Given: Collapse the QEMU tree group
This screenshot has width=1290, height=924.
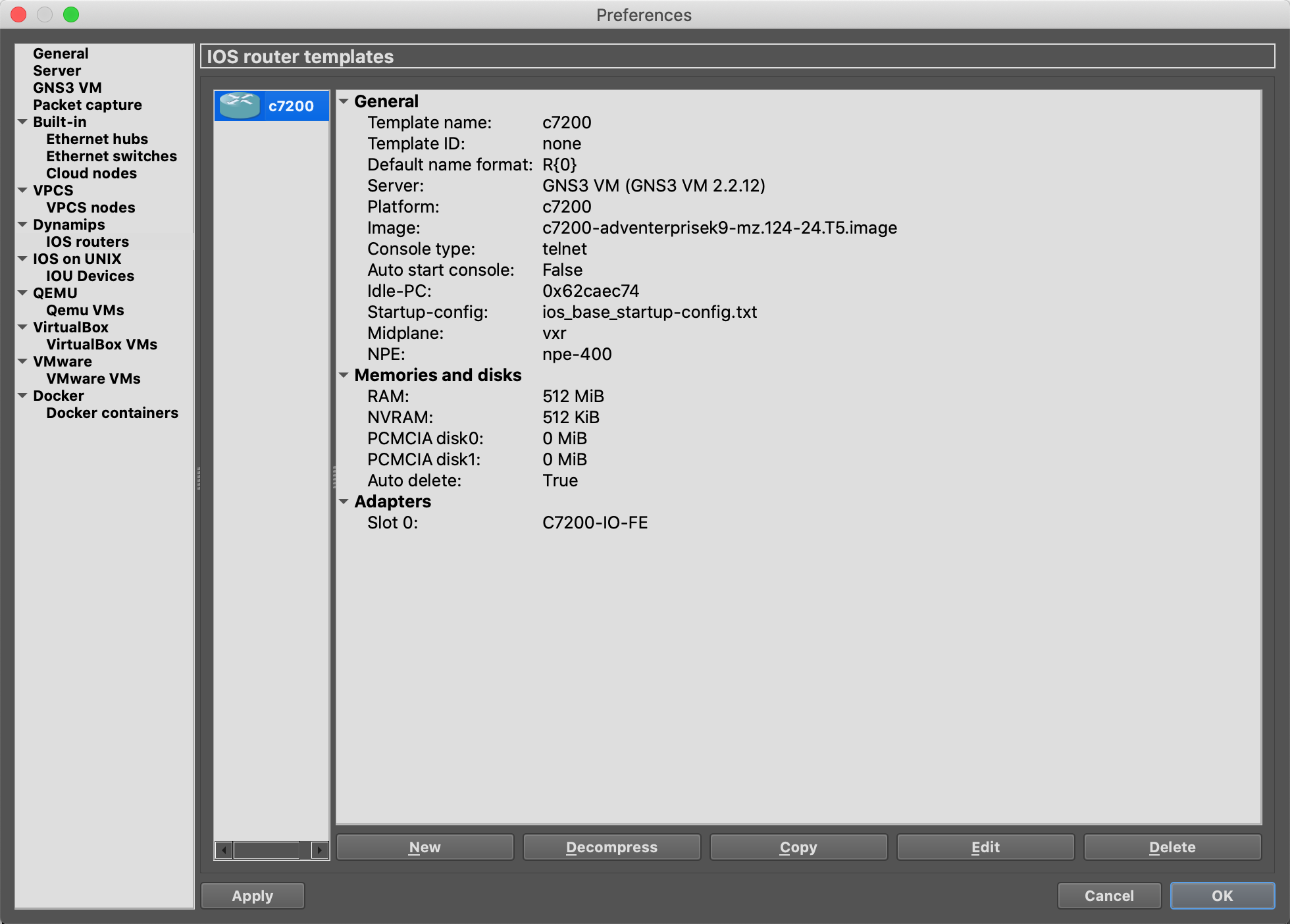Looking at the screenshot, I should 22,293.
